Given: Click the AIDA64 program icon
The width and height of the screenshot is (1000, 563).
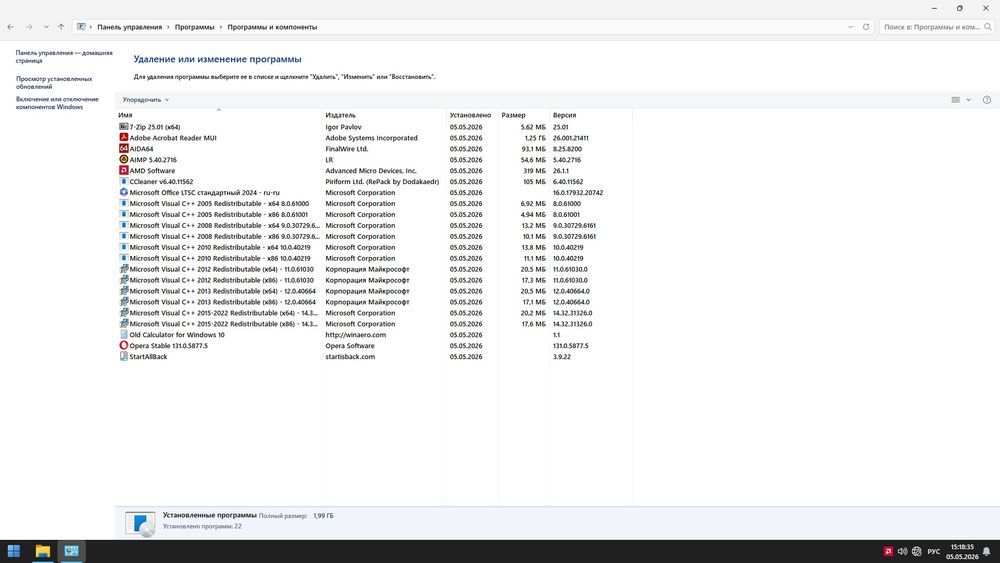Looking at the screenshot, I should [124, 149].
